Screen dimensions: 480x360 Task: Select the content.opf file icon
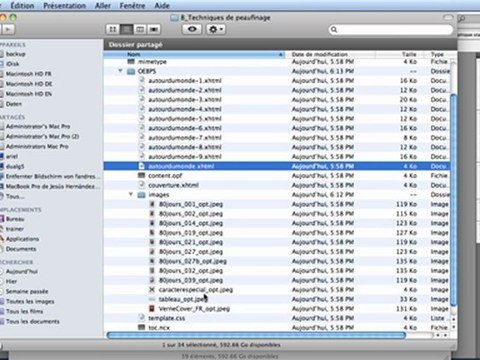click(142, 175)
